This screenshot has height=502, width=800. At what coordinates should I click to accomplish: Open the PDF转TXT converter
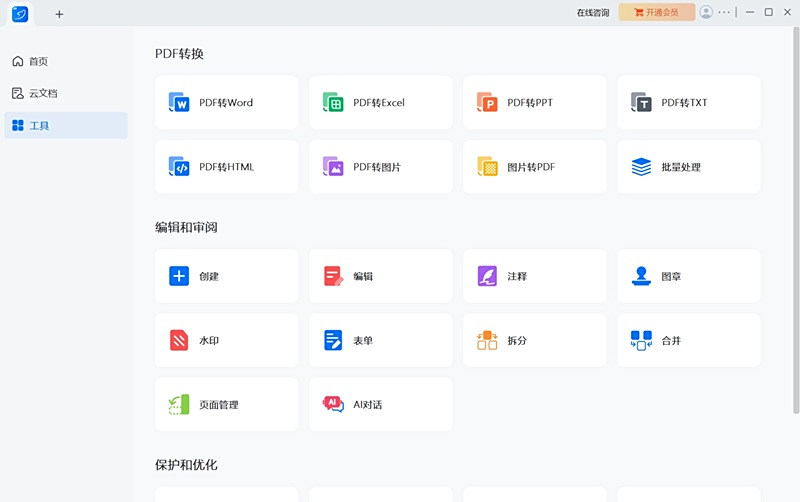[x=688, y=103]
